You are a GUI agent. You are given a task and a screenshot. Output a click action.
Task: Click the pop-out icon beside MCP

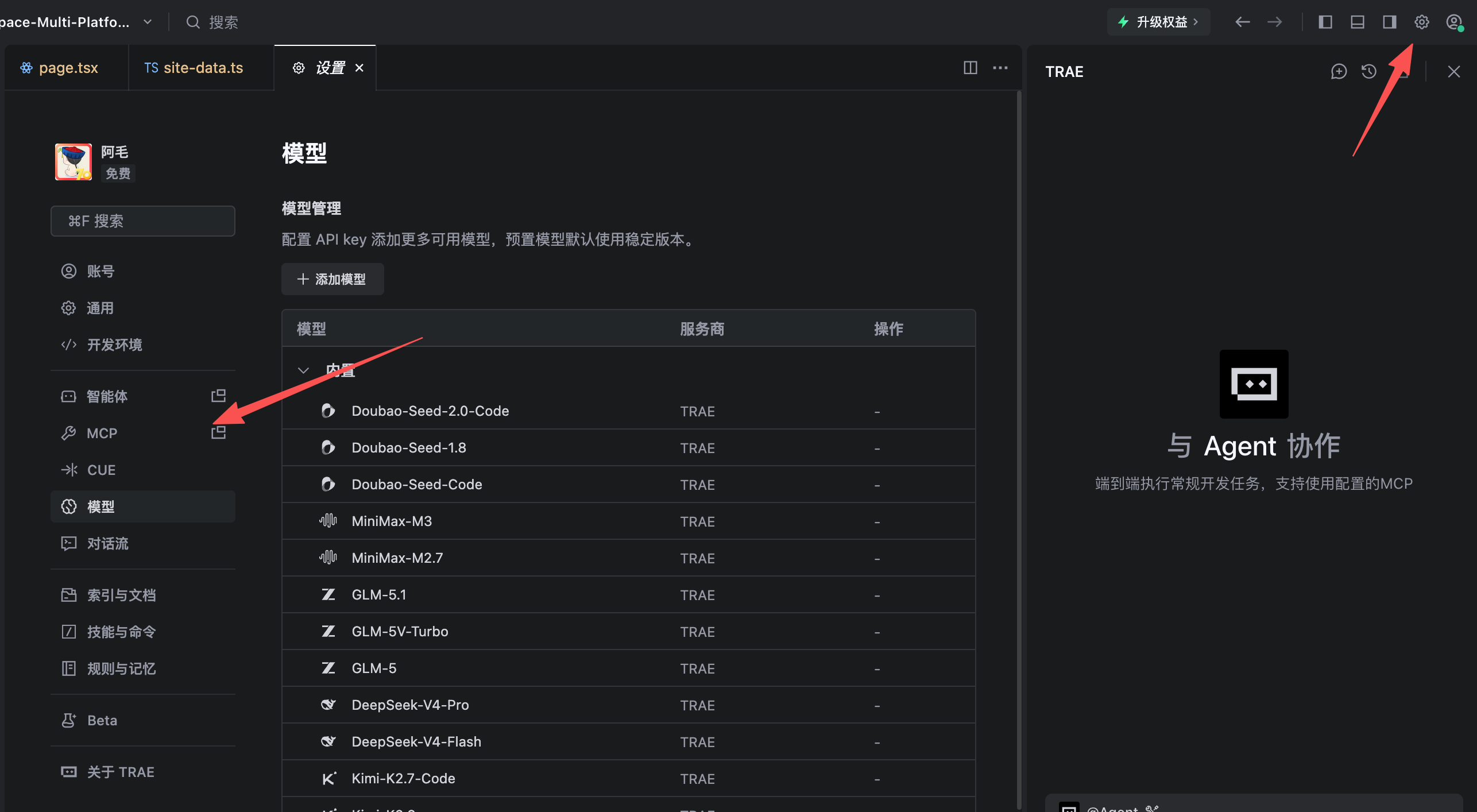coord(218,433)
